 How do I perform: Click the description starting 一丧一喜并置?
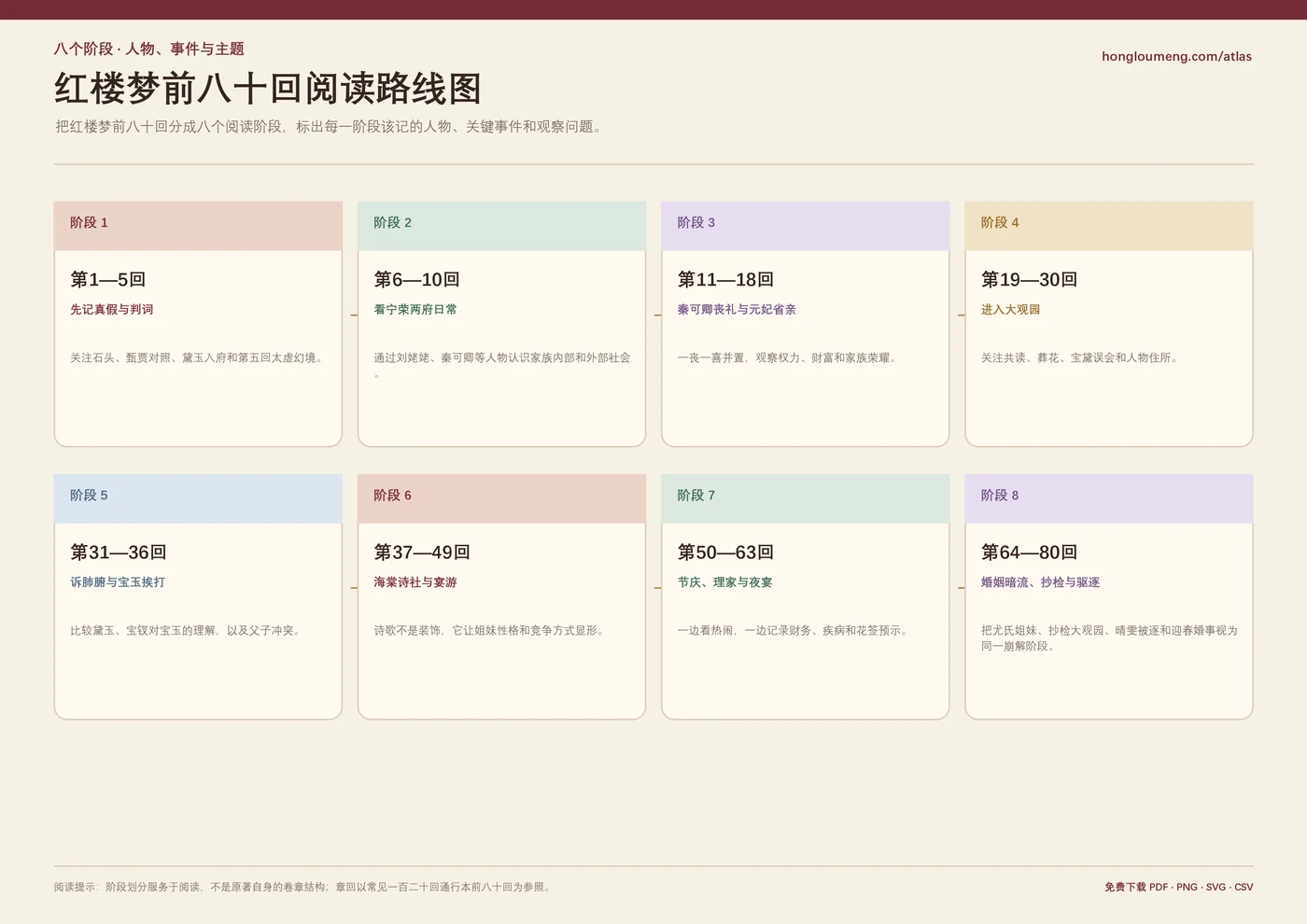pos(789,357)
